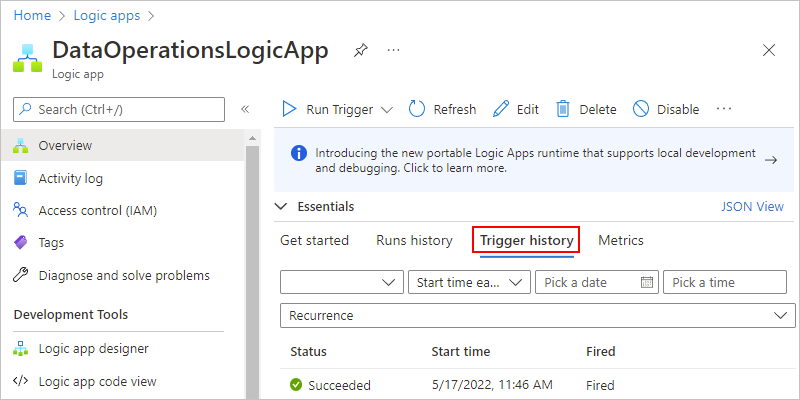Click the Fired value in the Succeeded row

pos(600,385)
